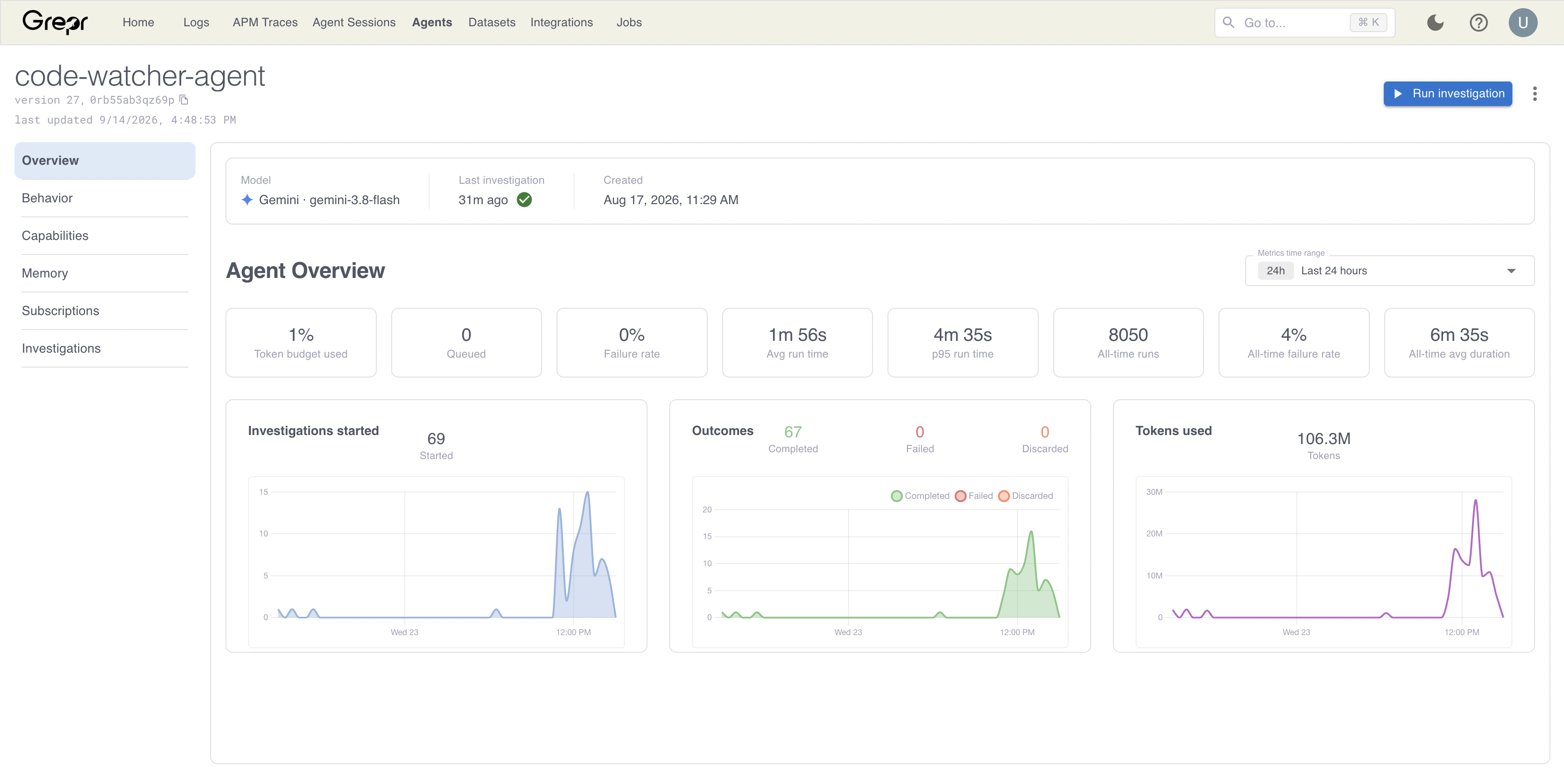Toggle dark mode moon icon

pyautogui.click(x=1435, y=23)
